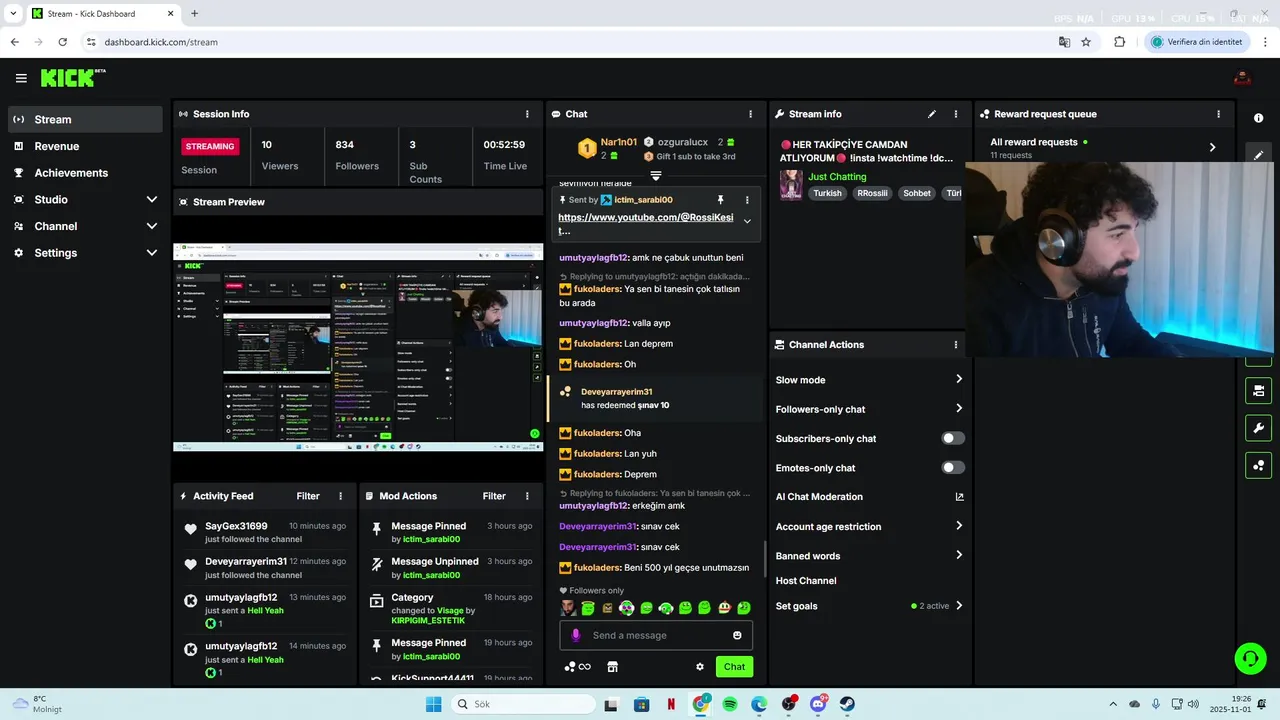
Task: Open pinned message three-dot menu
Action: [746, 200]
